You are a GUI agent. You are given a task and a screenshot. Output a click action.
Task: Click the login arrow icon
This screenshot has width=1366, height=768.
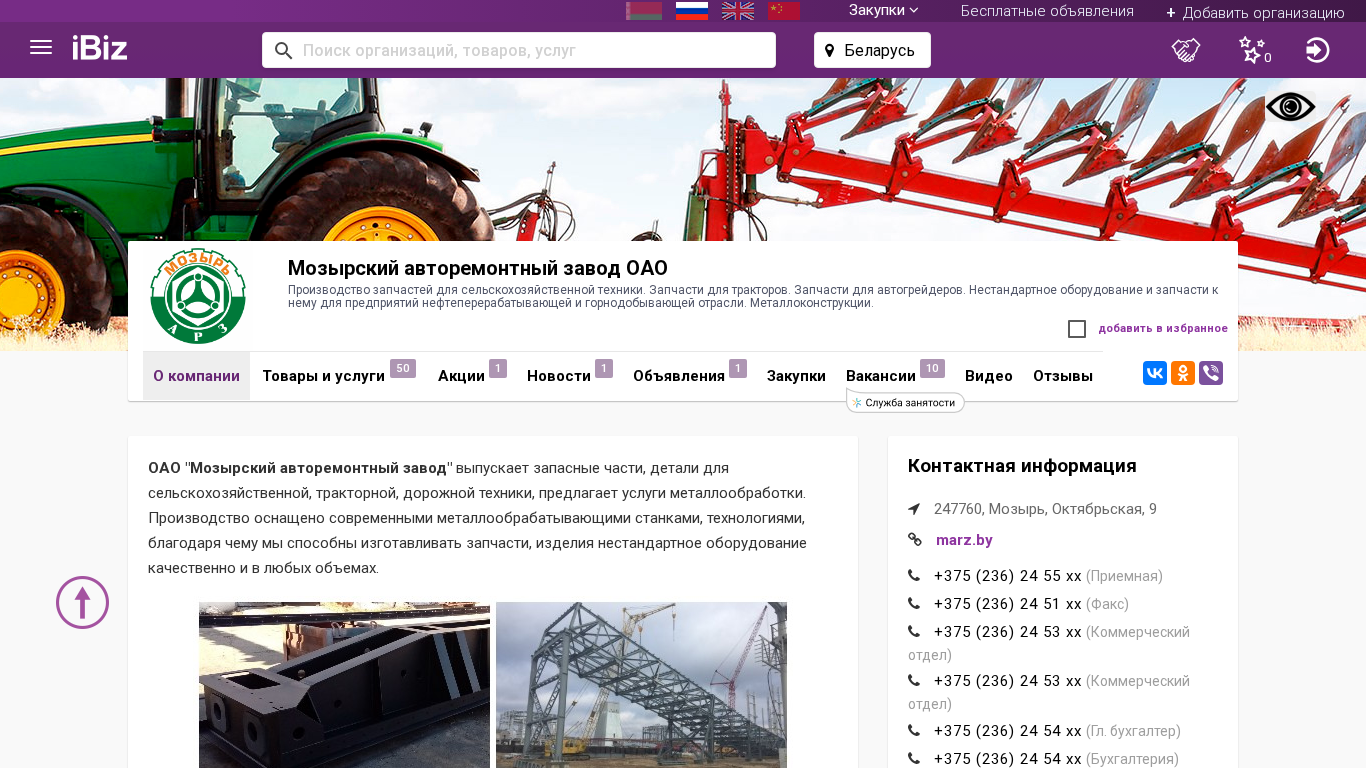(x=1318, y=50)
